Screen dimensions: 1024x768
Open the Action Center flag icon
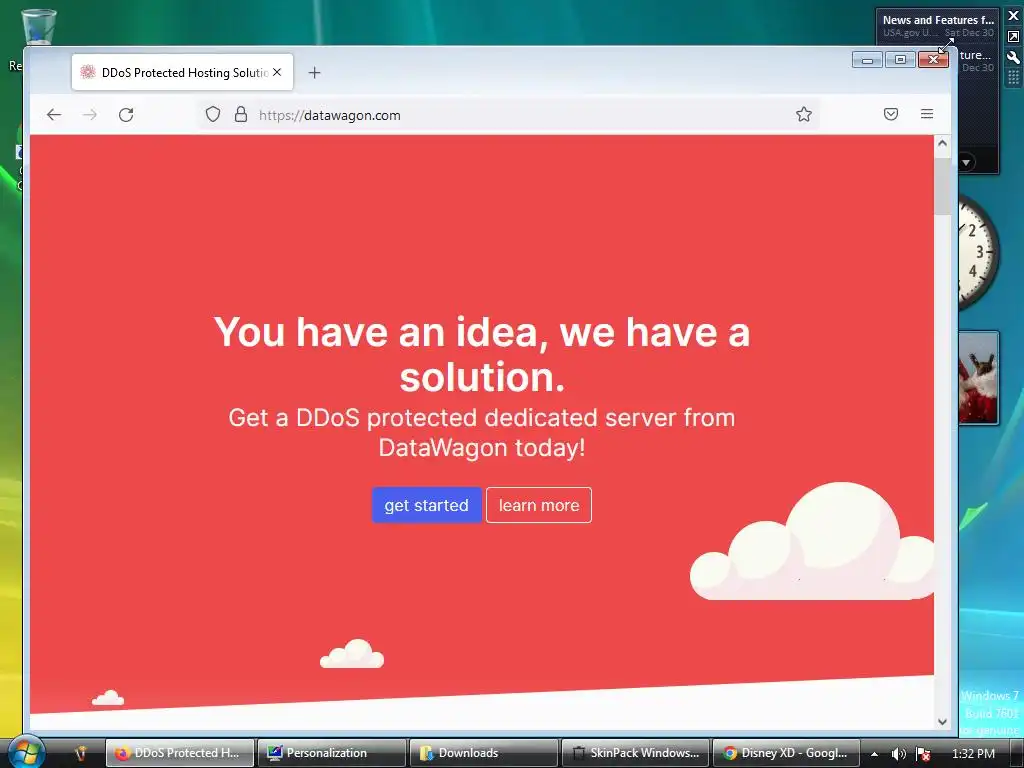(x=923, y=754)
